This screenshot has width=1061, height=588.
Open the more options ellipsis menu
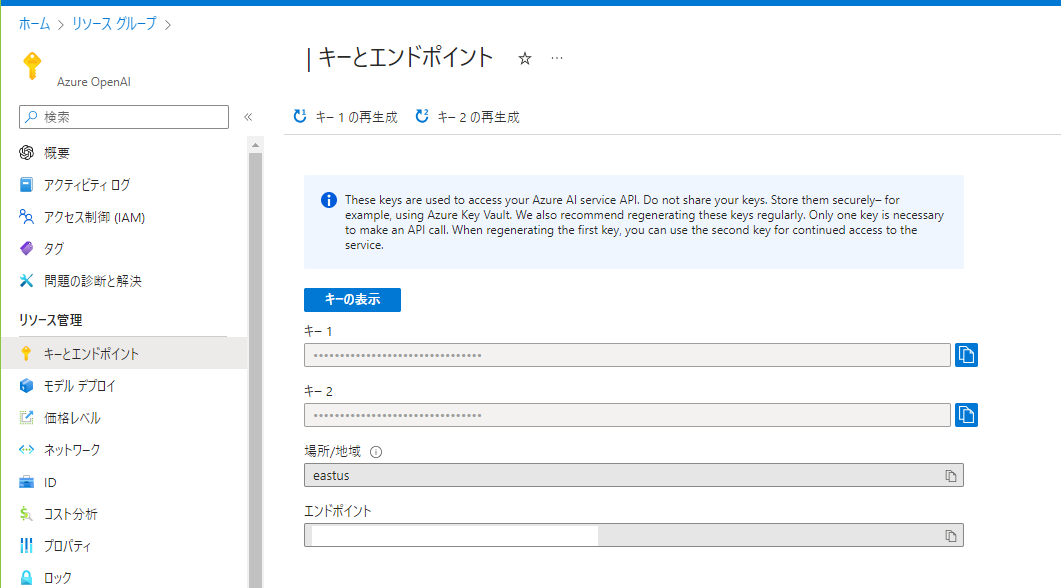[556, 58]
